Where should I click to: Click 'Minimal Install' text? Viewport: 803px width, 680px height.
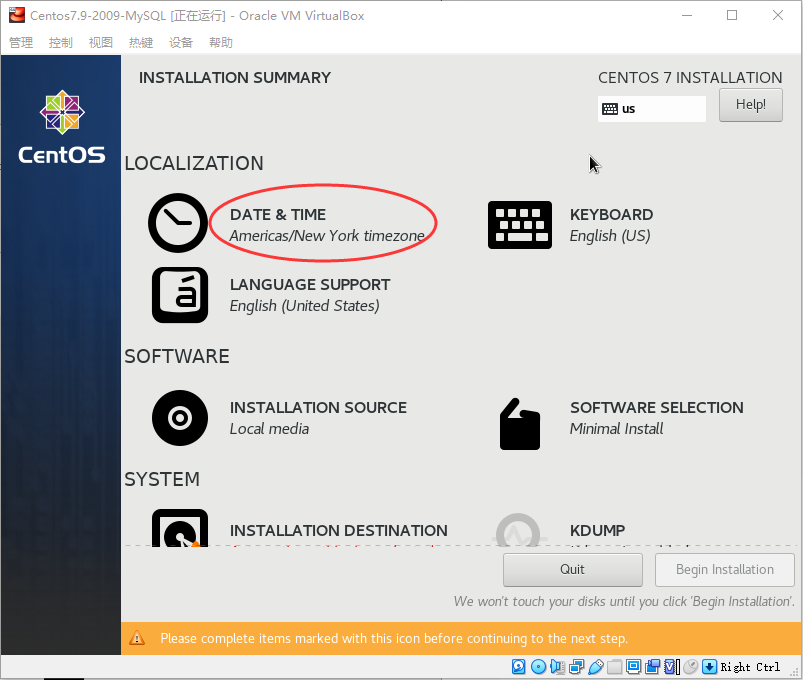click(x=617, y=429)
